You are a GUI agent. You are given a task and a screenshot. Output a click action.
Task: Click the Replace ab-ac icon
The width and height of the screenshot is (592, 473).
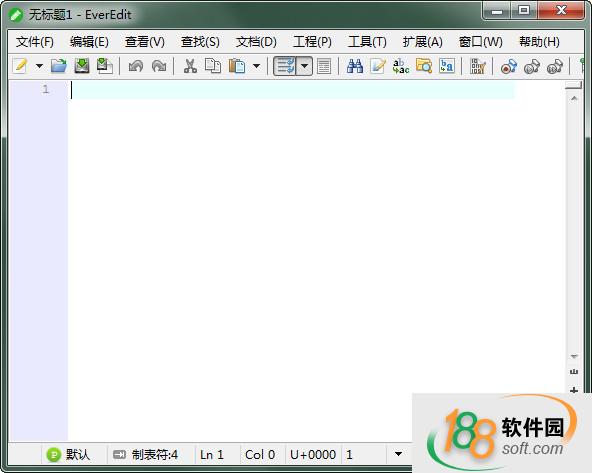(x=401, y=66)
